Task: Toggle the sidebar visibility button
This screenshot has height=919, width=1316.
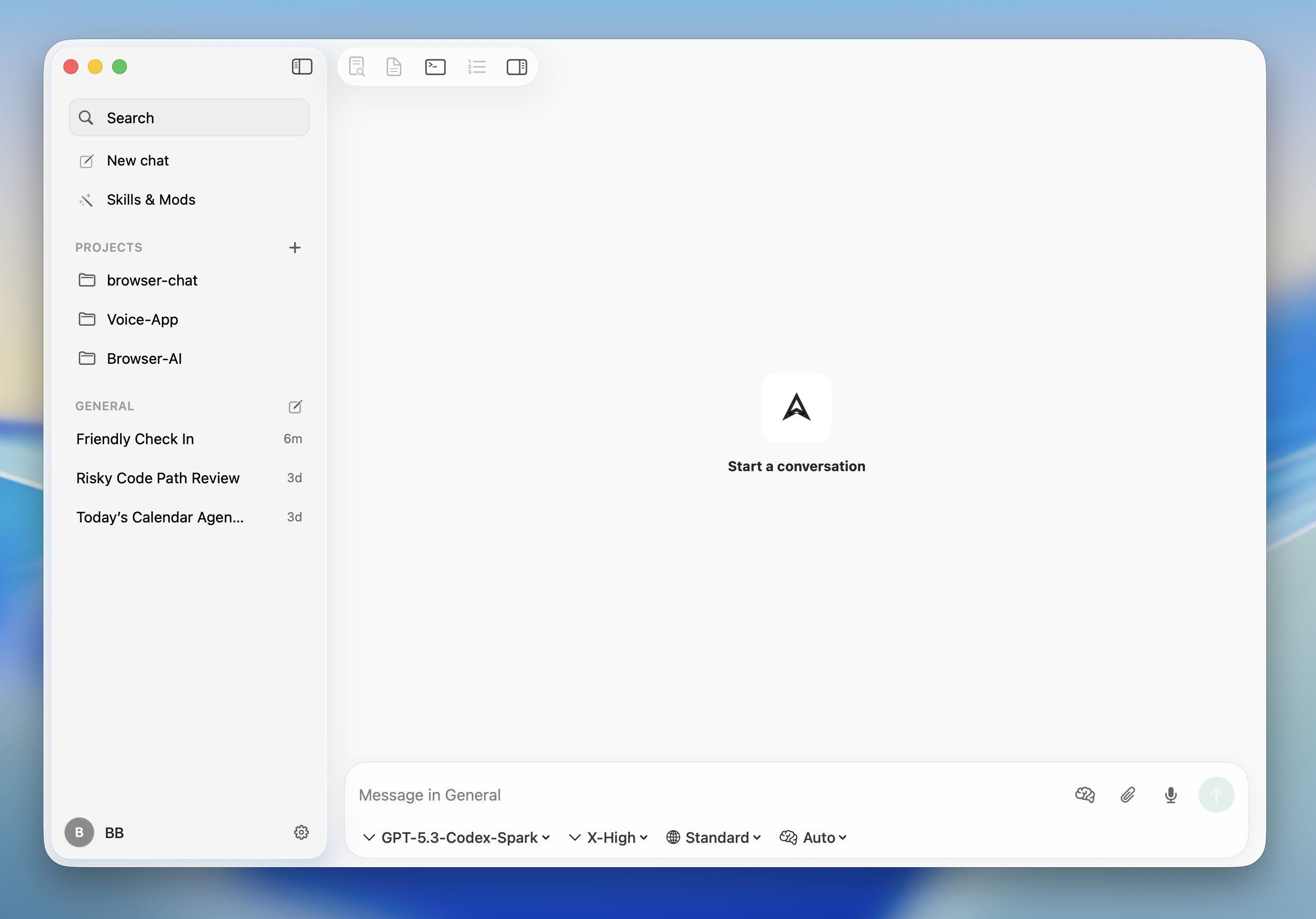Action: [302, 67]
